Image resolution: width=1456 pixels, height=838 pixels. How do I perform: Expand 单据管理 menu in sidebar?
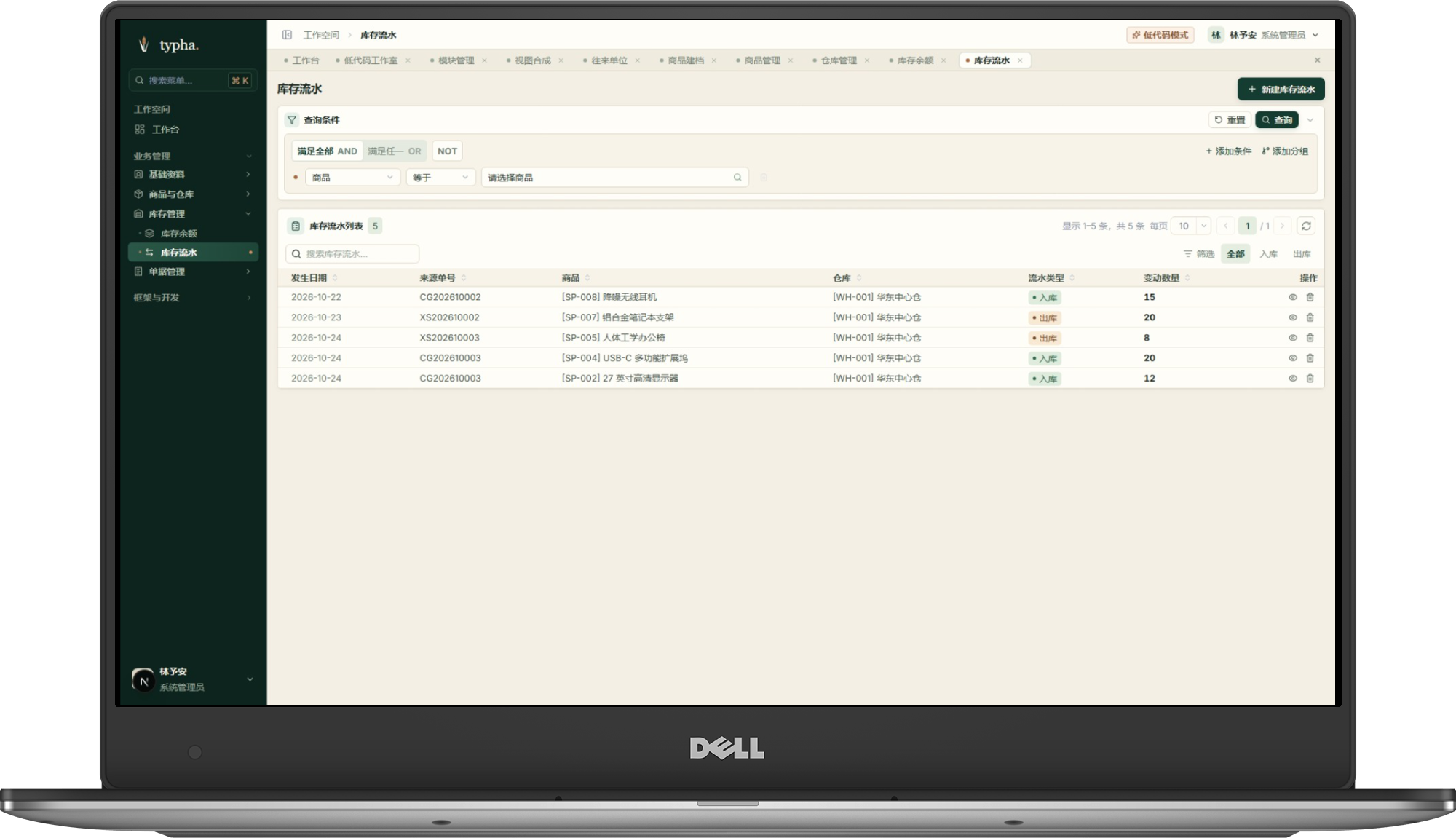[192, 272]
